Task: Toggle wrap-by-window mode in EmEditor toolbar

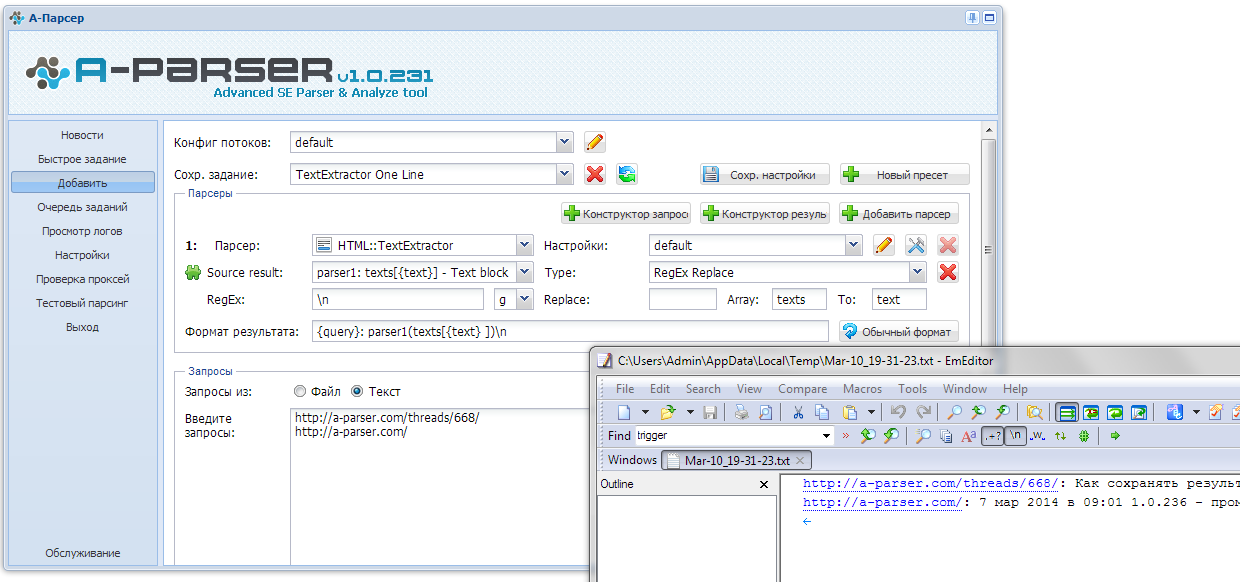Action: tap(1114, 412)
